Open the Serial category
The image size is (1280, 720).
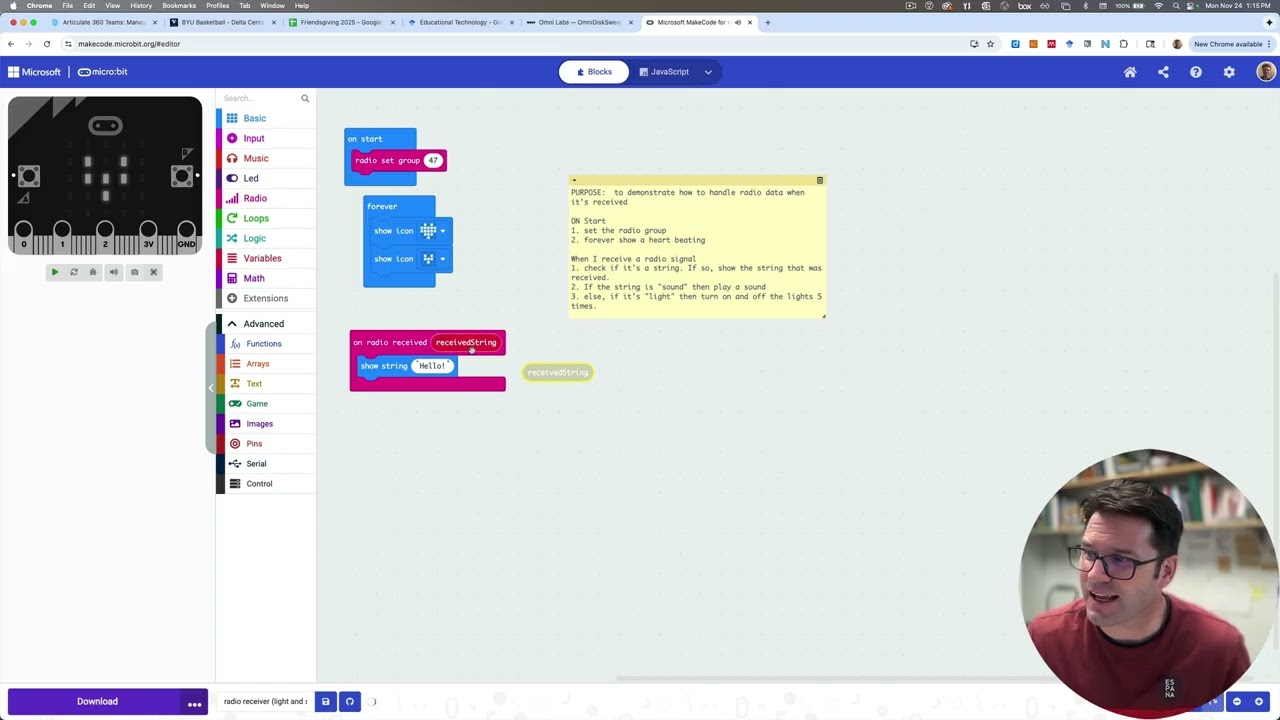(265, 464)
